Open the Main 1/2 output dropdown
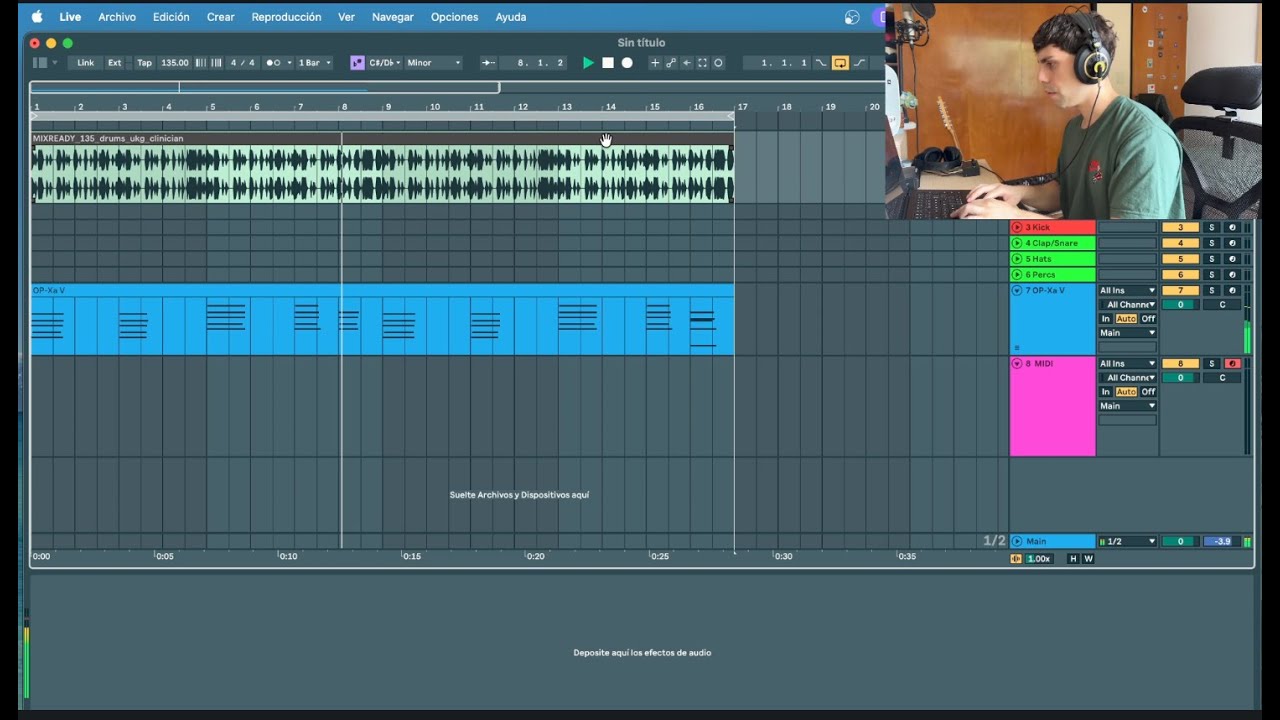The height and width of the screenshot is (720, 1280). coord(1127,541)
